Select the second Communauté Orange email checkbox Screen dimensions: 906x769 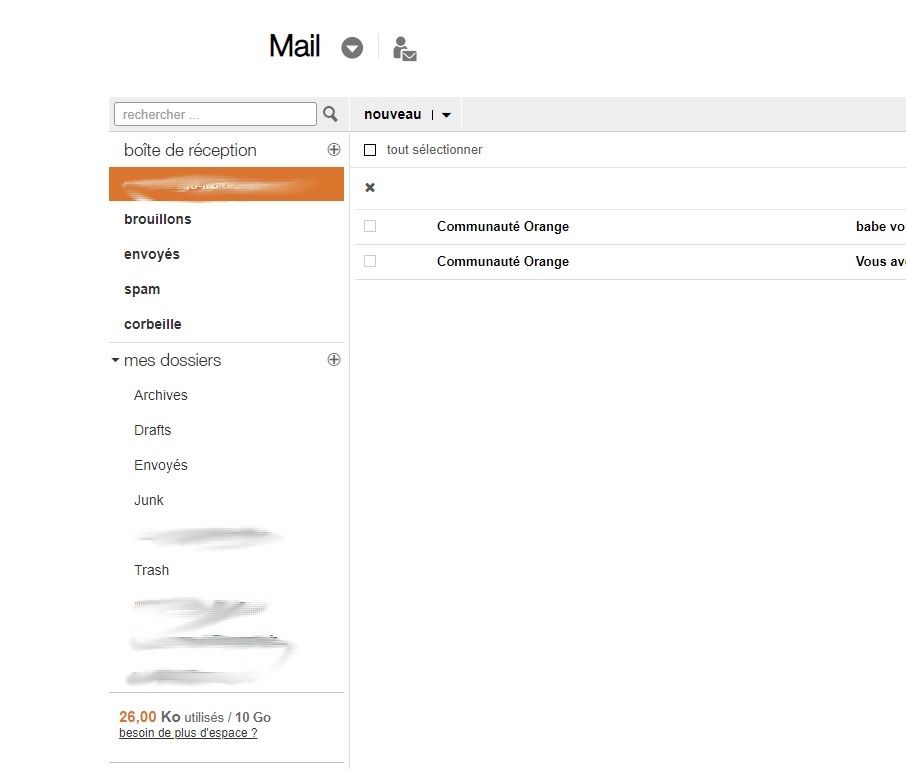click(x=370, y=261)
